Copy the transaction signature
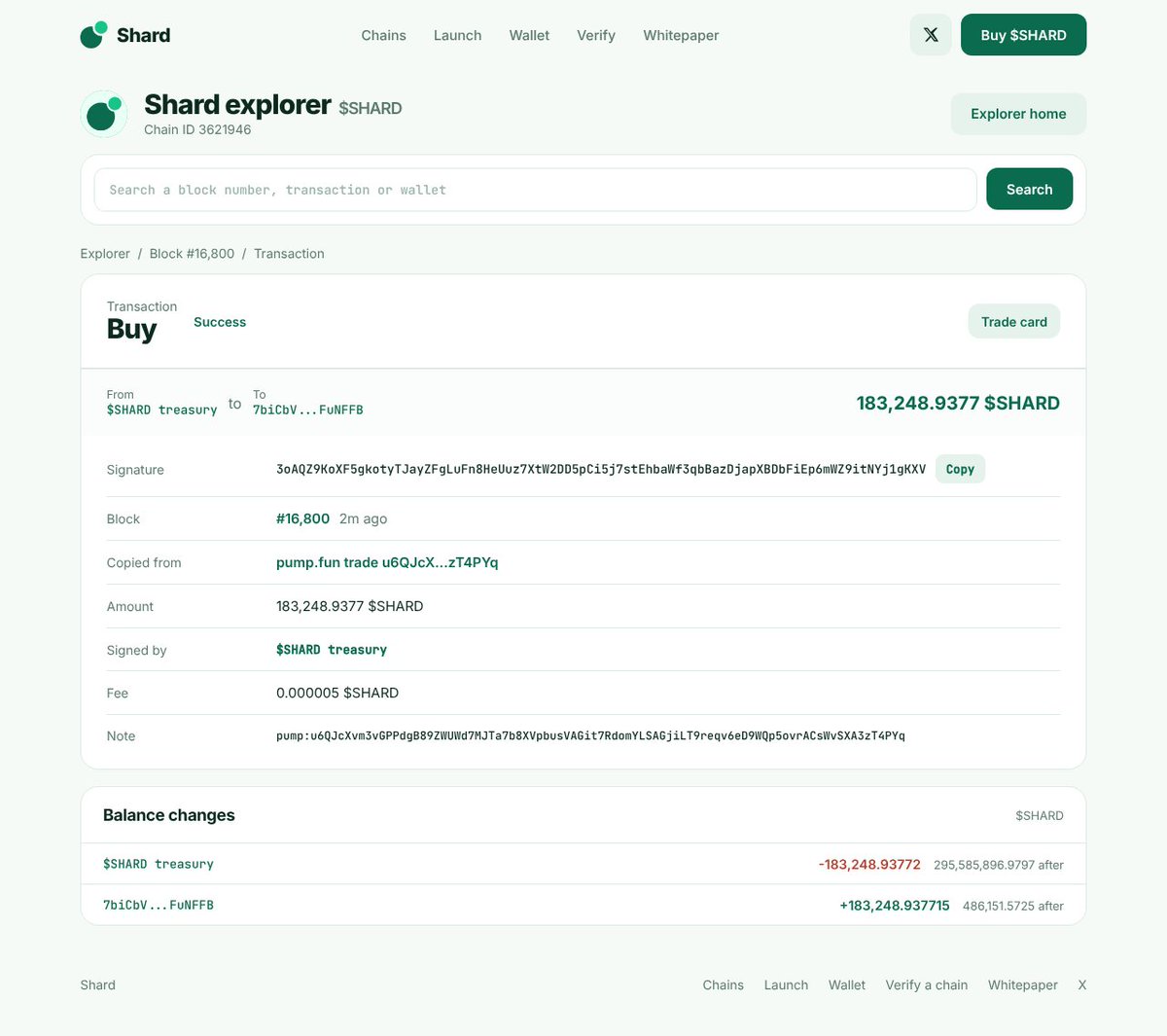Screen dimensions: 1167x1036 tap(960, 469)
